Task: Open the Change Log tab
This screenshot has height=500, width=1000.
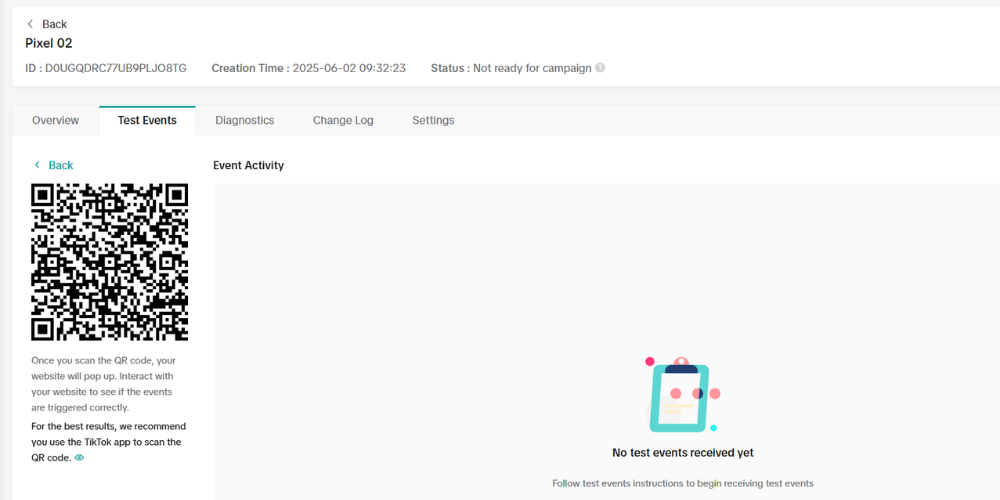Action: pos(343,120)
